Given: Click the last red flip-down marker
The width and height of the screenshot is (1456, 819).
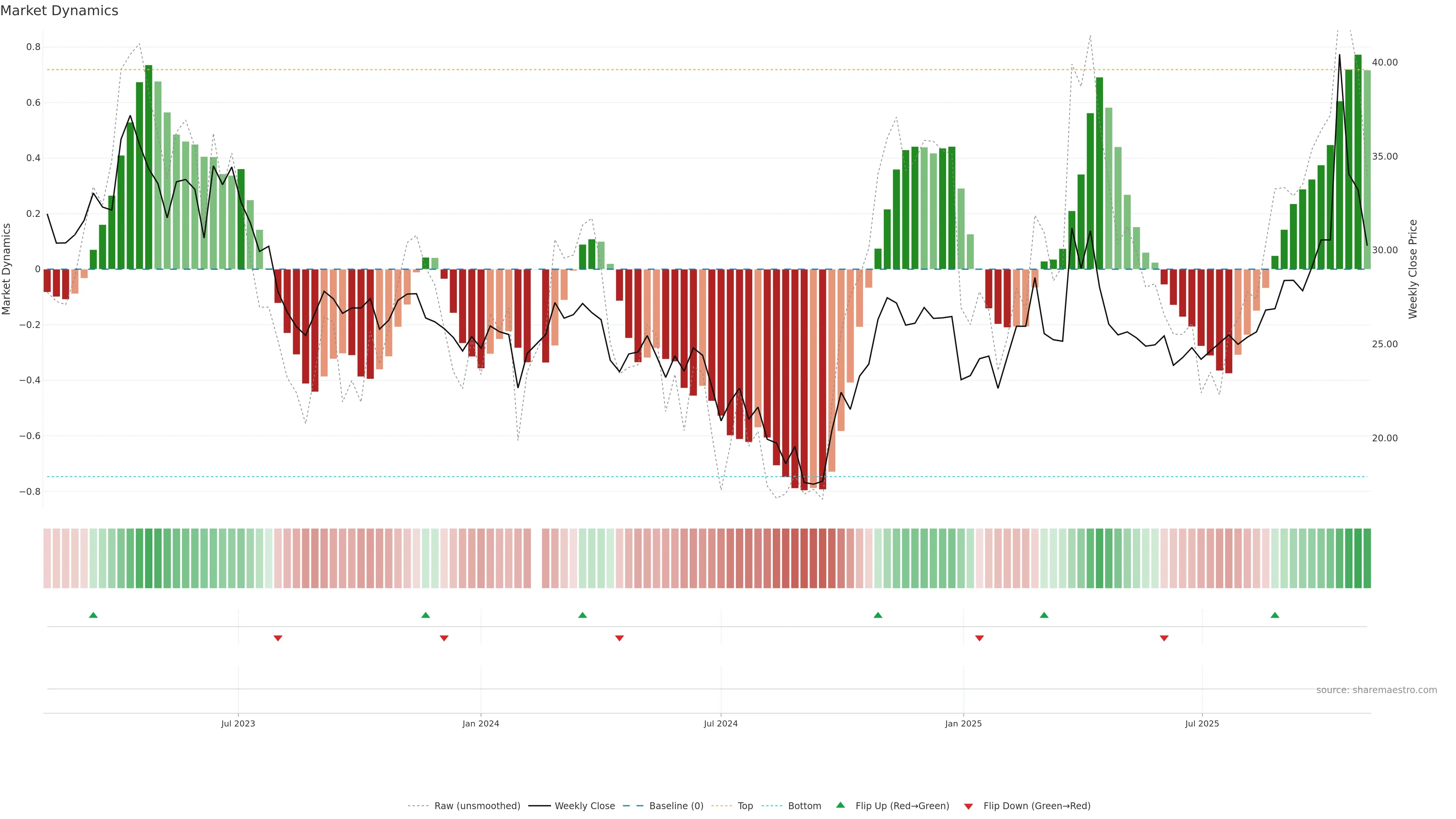Looking at the screenshot, I should click(x=1164, y=638).
